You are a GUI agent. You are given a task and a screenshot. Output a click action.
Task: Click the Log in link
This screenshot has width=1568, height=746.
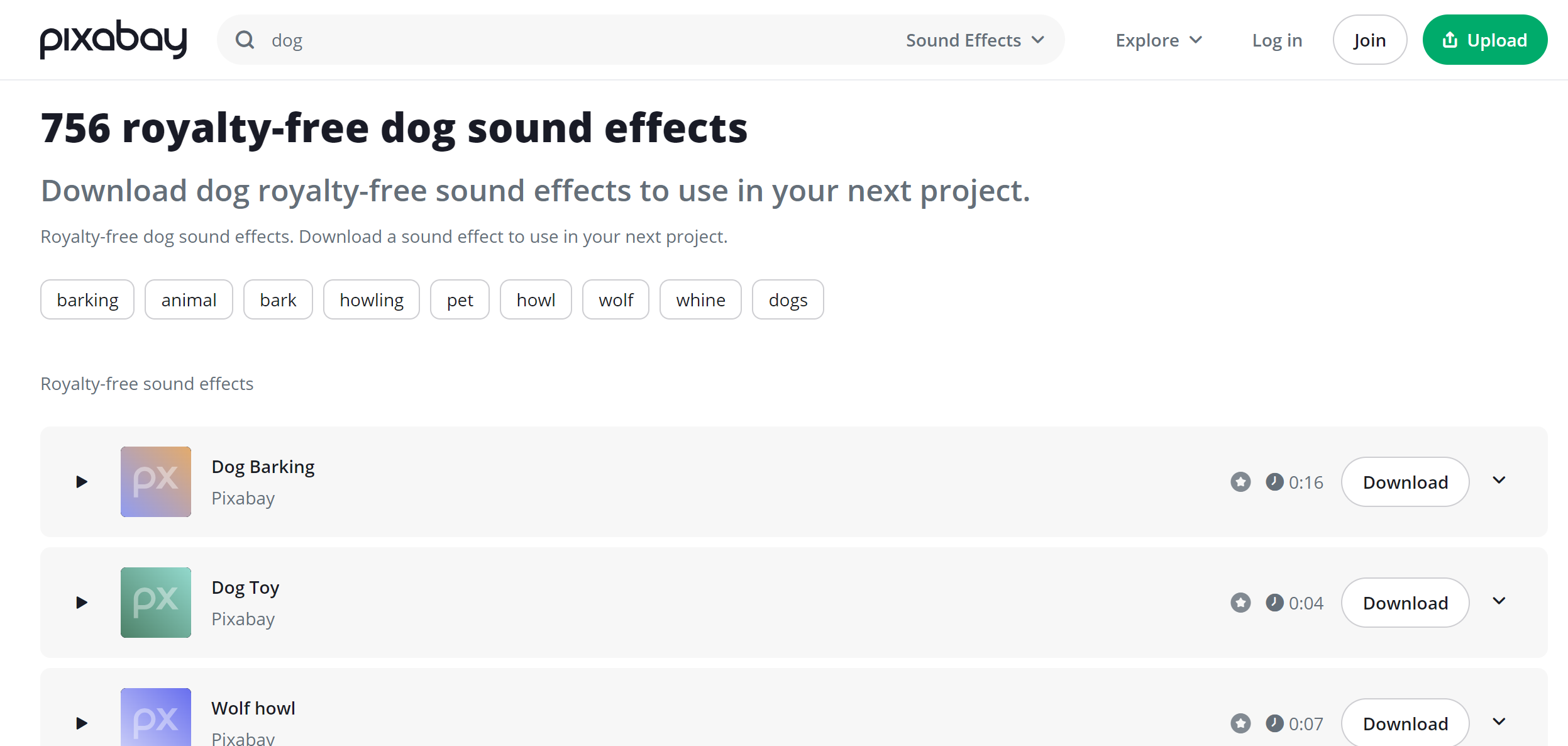click(x=1277, y=40)
